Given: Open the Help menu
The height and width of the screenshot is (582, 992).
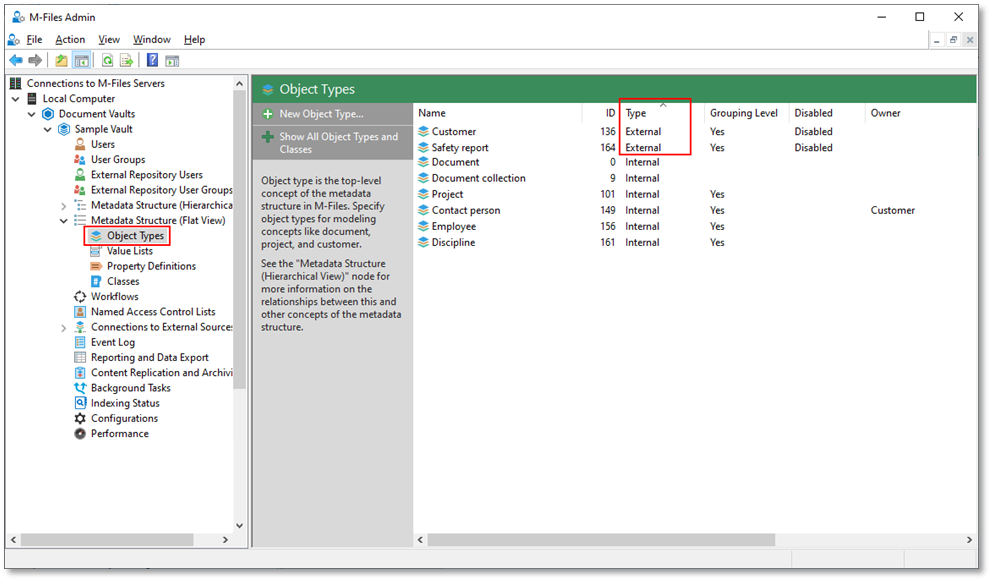Looking at the screenshot, I should [x=194, y=39].
